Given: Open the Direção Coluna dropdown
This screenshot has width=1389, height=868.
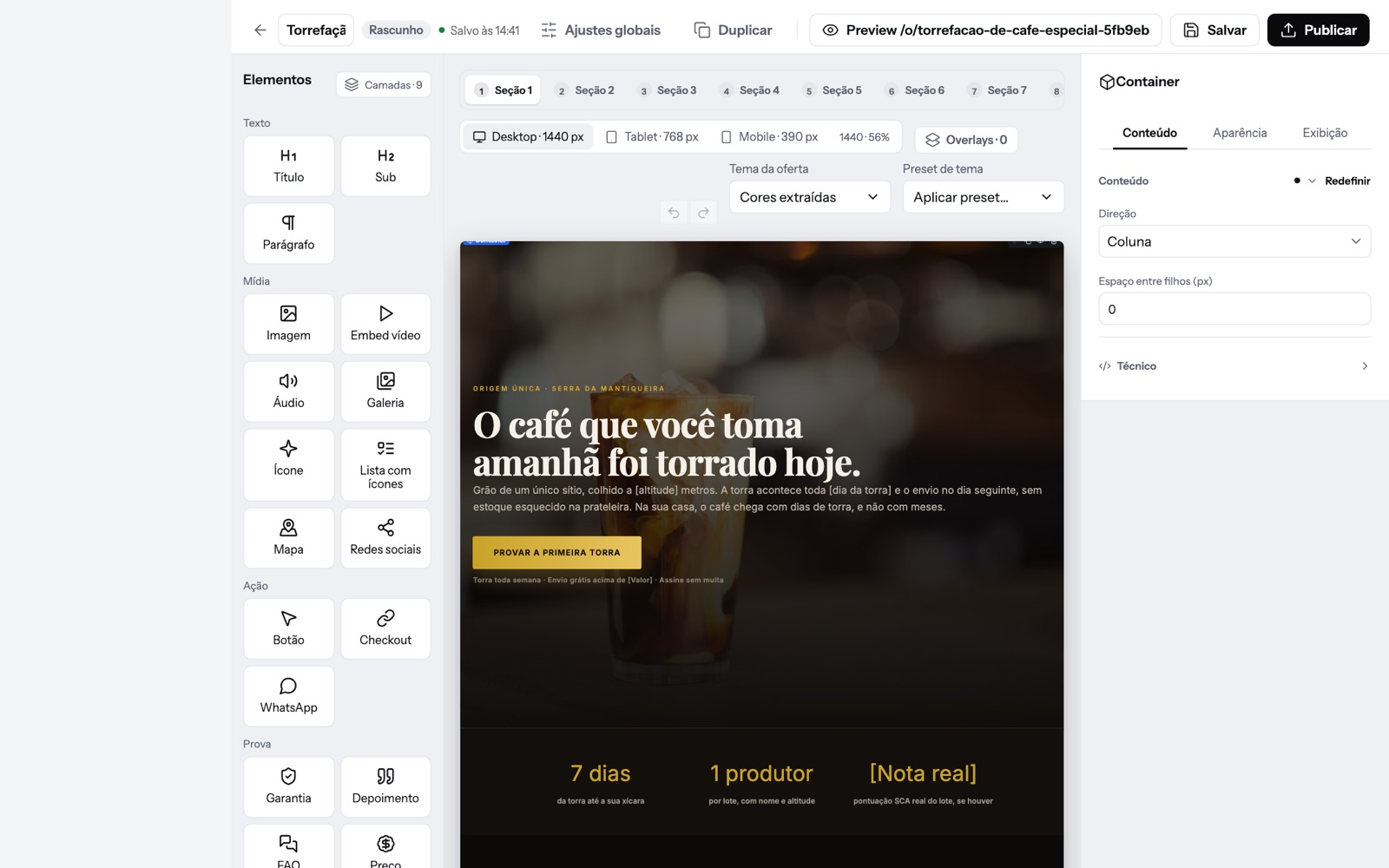Looking at the screenshot, I should [x=1234, y=241].
